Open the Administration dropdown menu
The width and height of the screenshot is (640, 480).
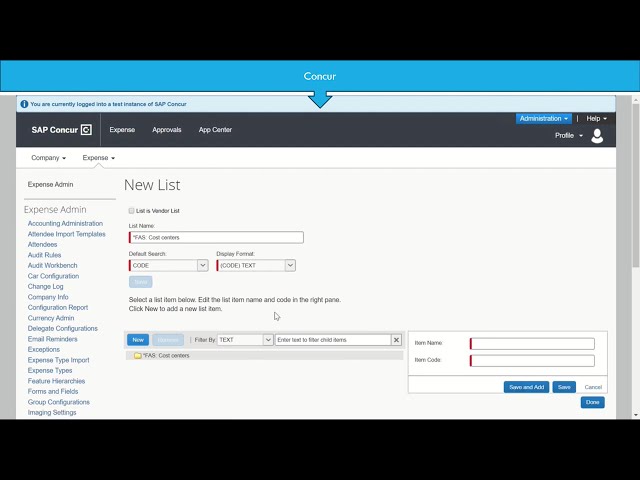(544, 118)
